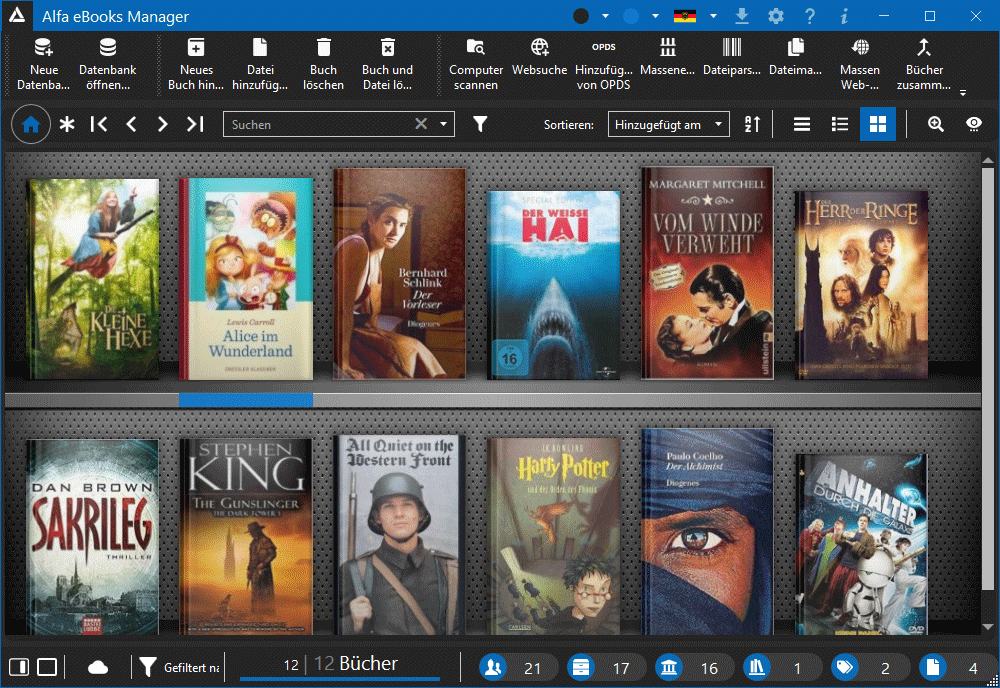Click the Der weisse Hai book cover
This screenshot has height=688, width=1000.
pos(553,284)
